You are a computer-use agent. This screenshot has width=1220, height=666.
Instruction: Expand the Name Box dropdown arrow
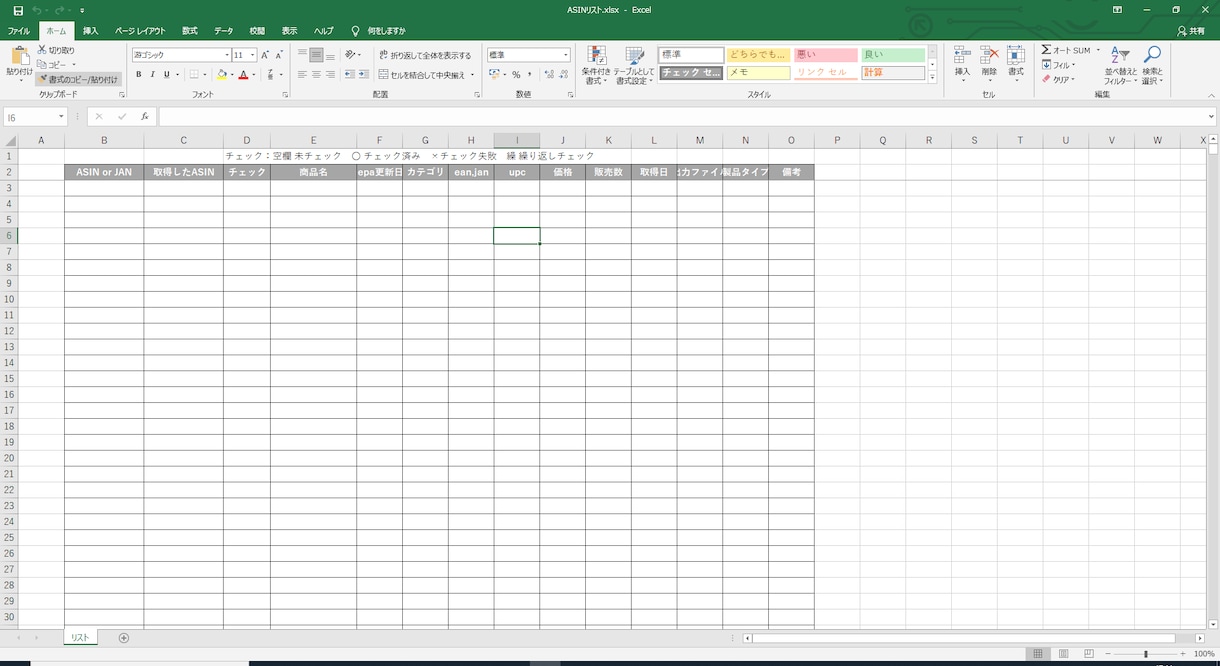pos(61,117)
